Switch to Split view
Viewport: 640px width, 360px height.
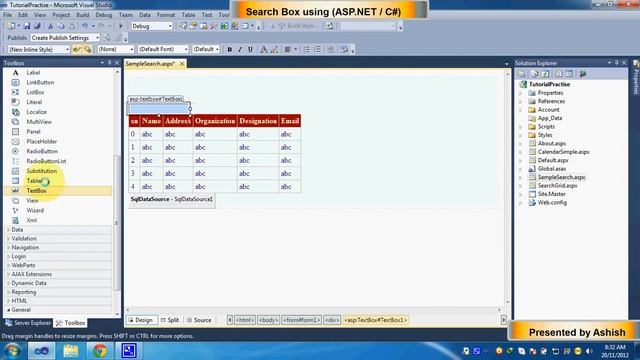pos(170,320)
